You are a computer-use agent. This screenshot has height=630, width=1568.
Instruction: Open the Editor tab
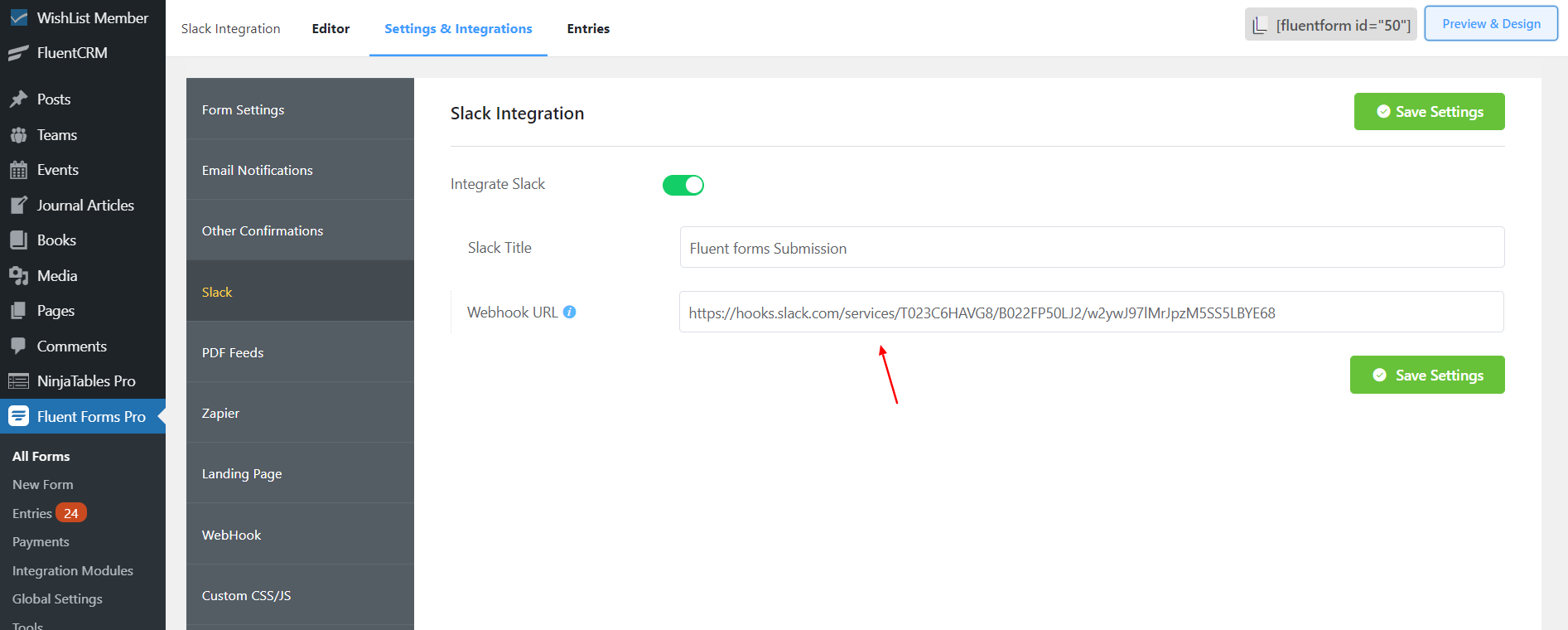330,28
